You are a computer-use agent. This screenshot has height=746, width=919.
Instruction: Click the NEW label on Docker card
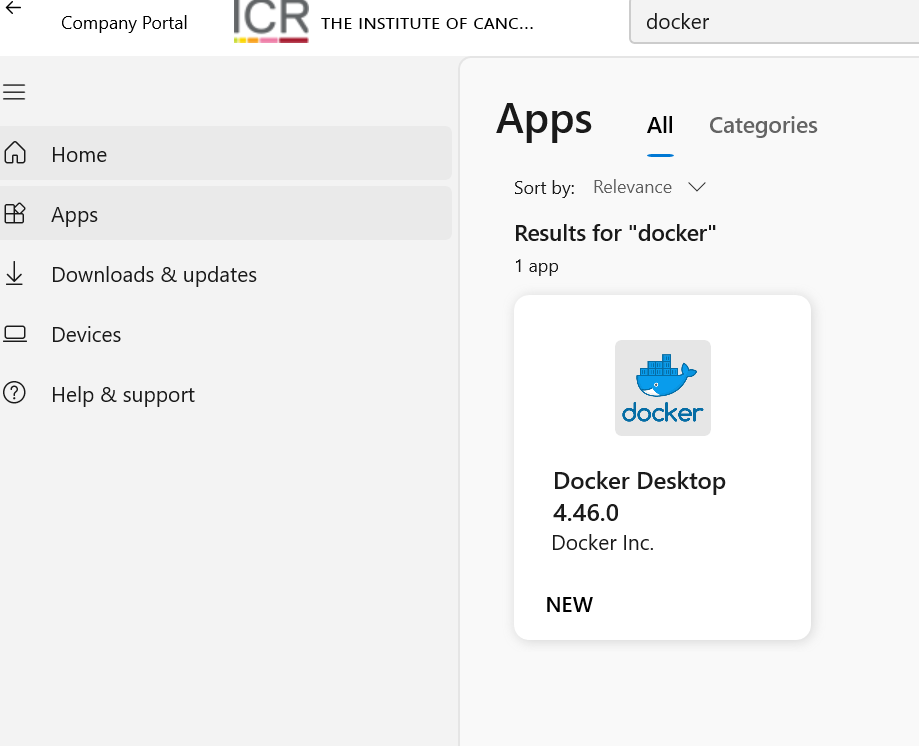569,605
